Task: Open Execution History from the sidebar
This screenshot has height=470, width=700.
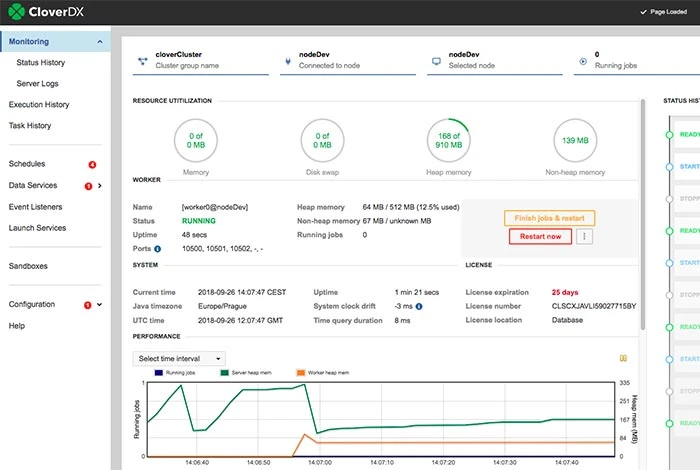Action: pos(39,105)
